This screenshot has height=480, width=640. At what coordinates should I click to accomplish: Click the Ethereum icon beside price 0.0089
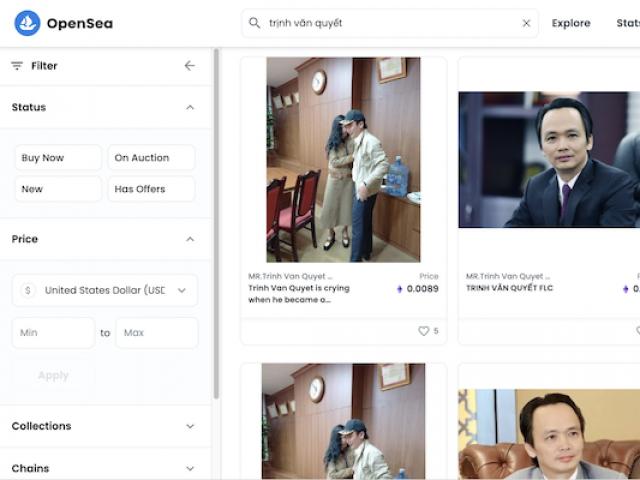tap(400, 289)
